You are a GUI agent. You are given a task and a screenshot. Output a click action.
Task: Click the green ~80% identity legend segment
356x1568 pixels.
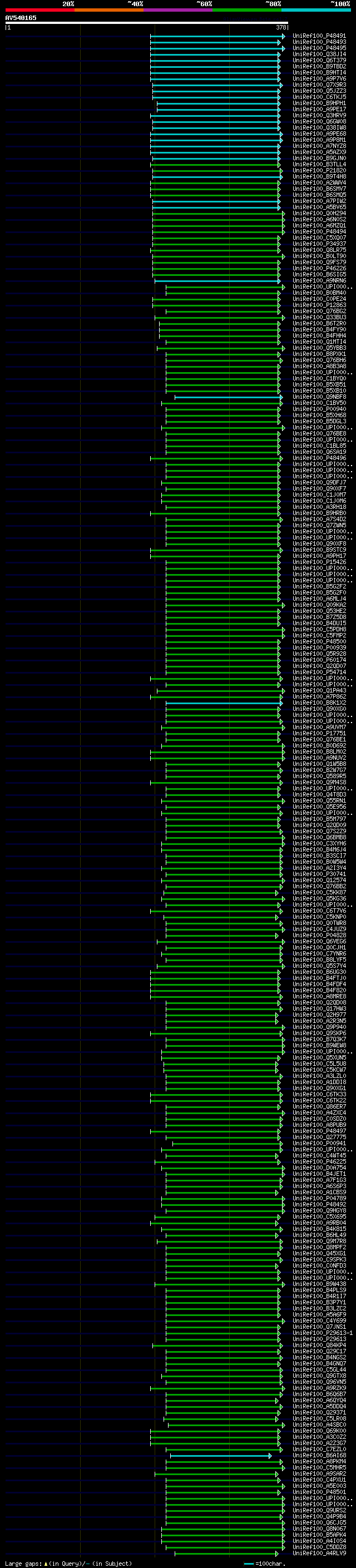[x=247, y=11]
